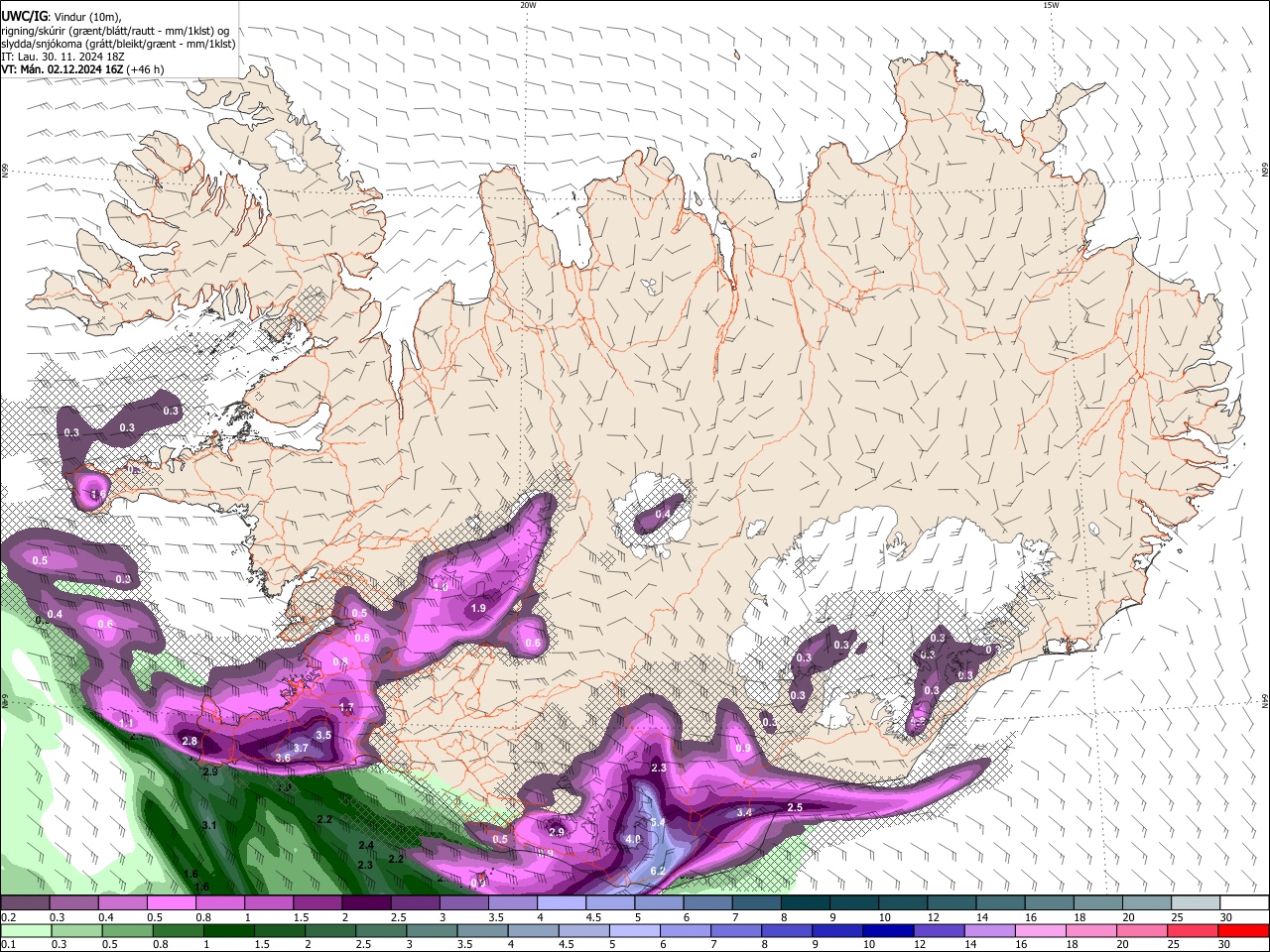The image size is (1270, 952).
Task: Click the 'UWC/IG: Vindur (10m)' title line
Action: 62,17
